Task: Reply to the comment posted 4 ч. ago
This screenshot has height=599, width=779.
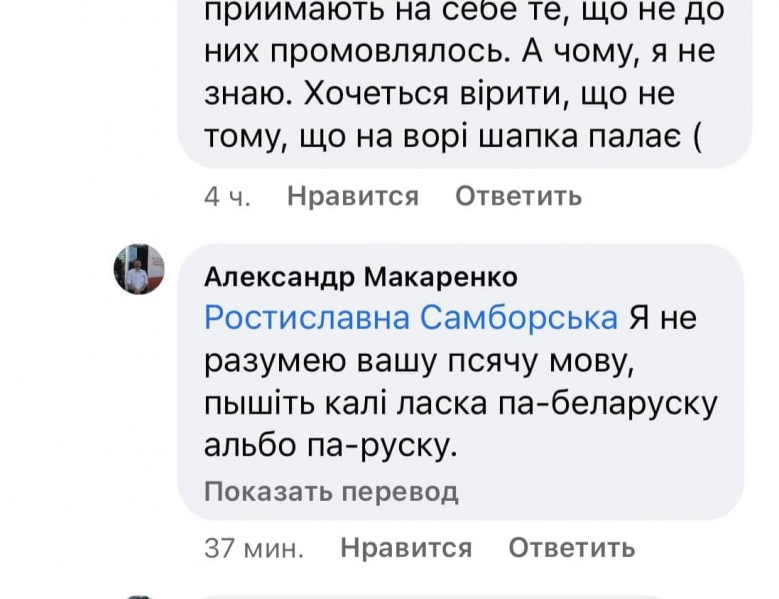Action: click(x=518, y=196)
